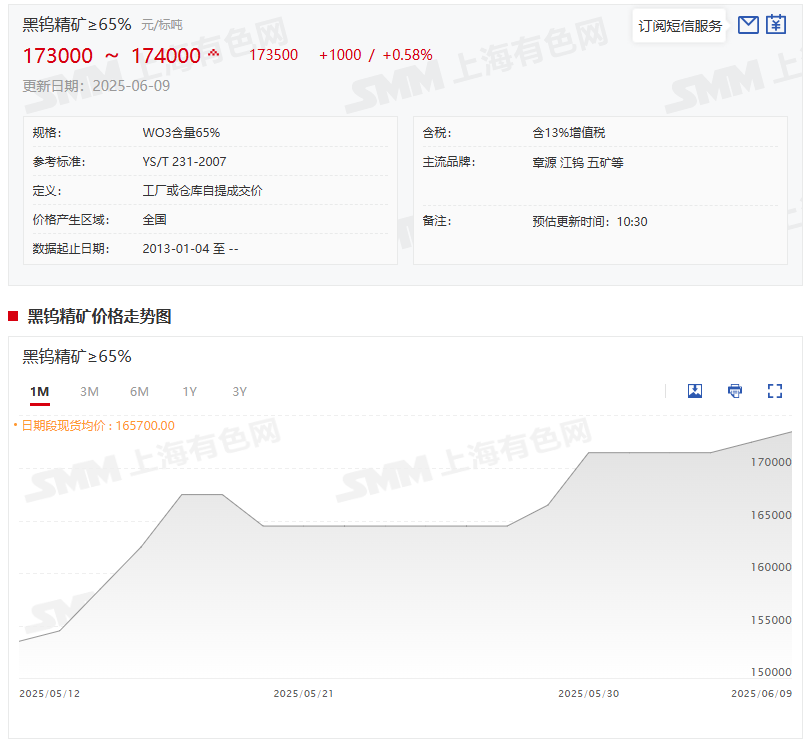Screen dimensions: 810x742
Task: Click the 全国 price region value
Action: (x=154, y=220)
